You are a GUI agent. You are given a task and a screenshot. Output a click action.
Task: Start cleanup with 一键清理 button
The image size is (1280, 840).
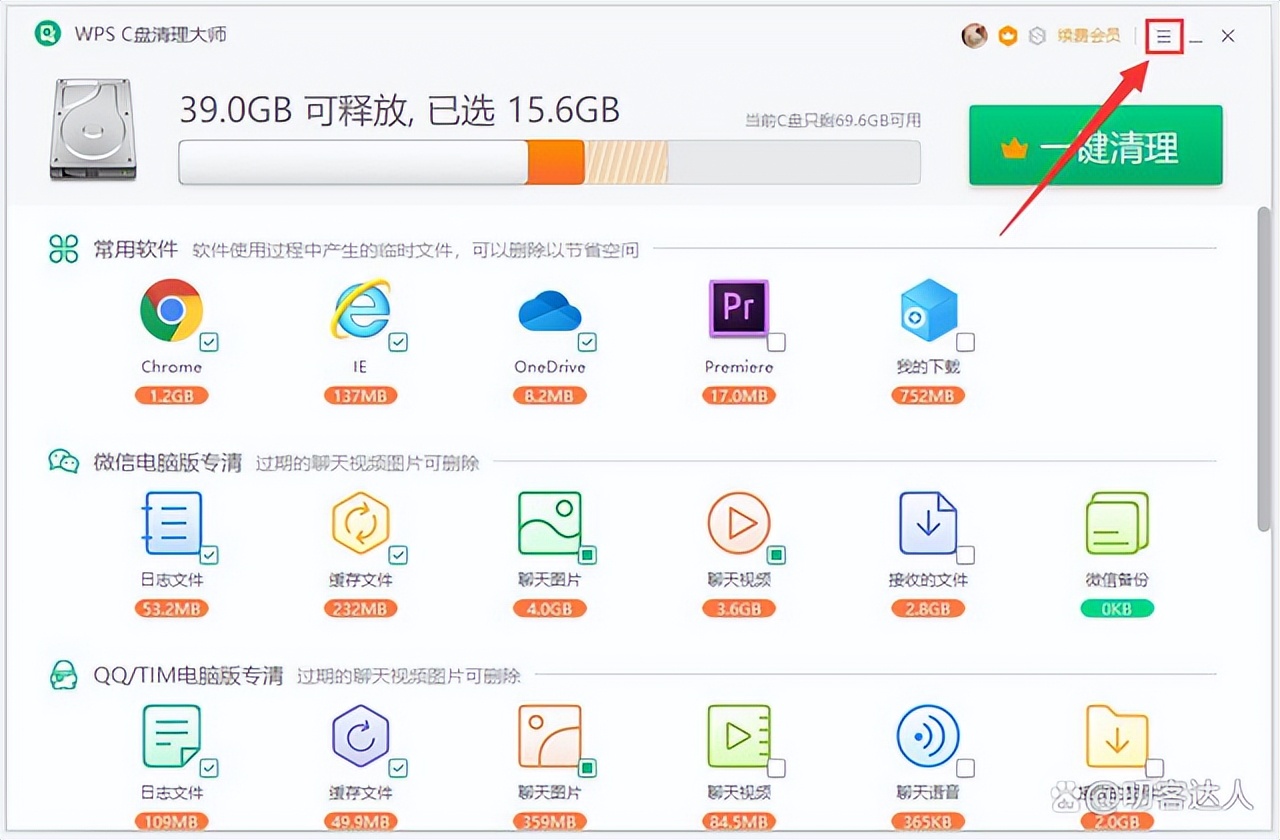click(x=1096, y=146)
